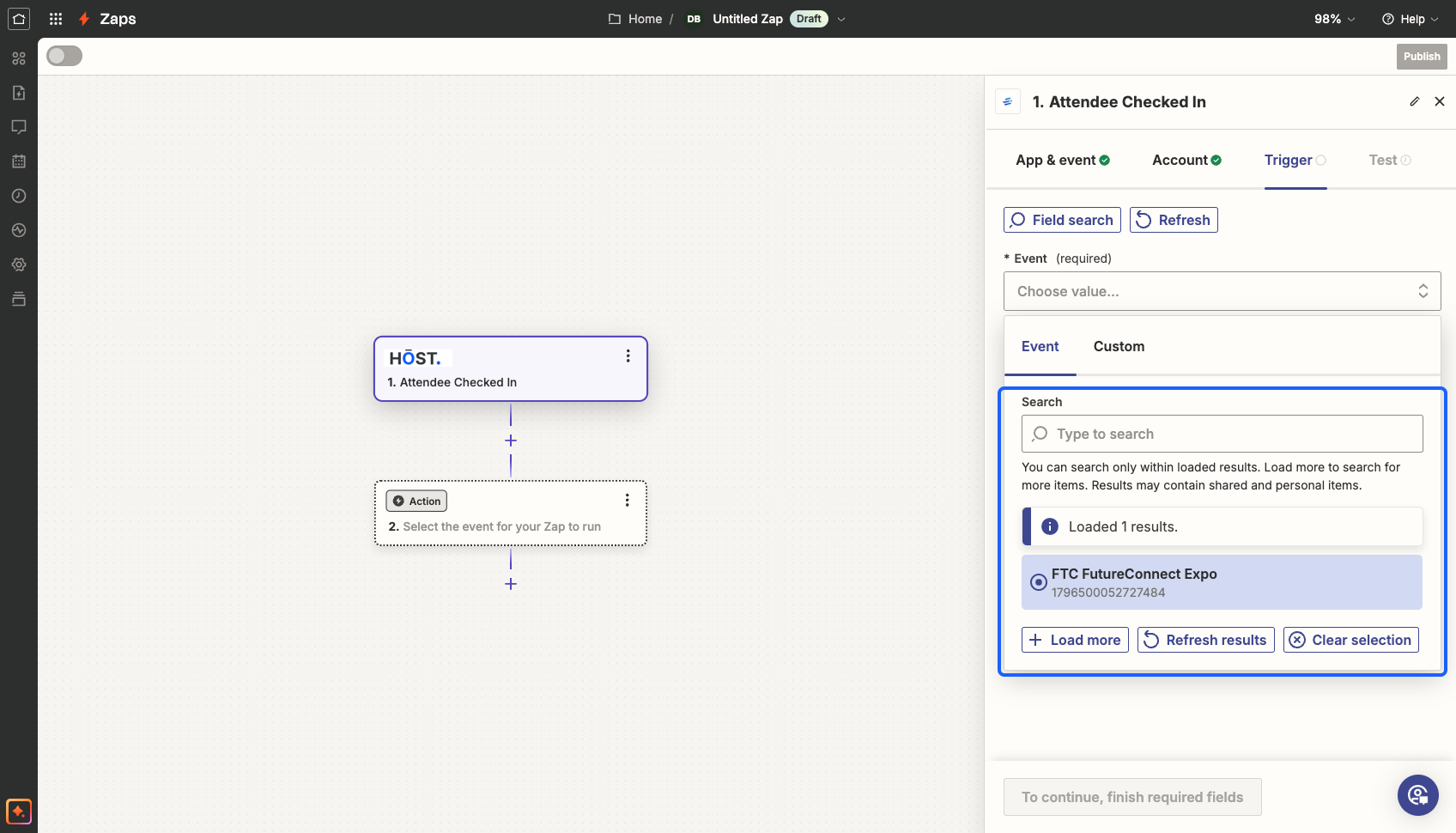Open the comments sidebar icon

19,127
